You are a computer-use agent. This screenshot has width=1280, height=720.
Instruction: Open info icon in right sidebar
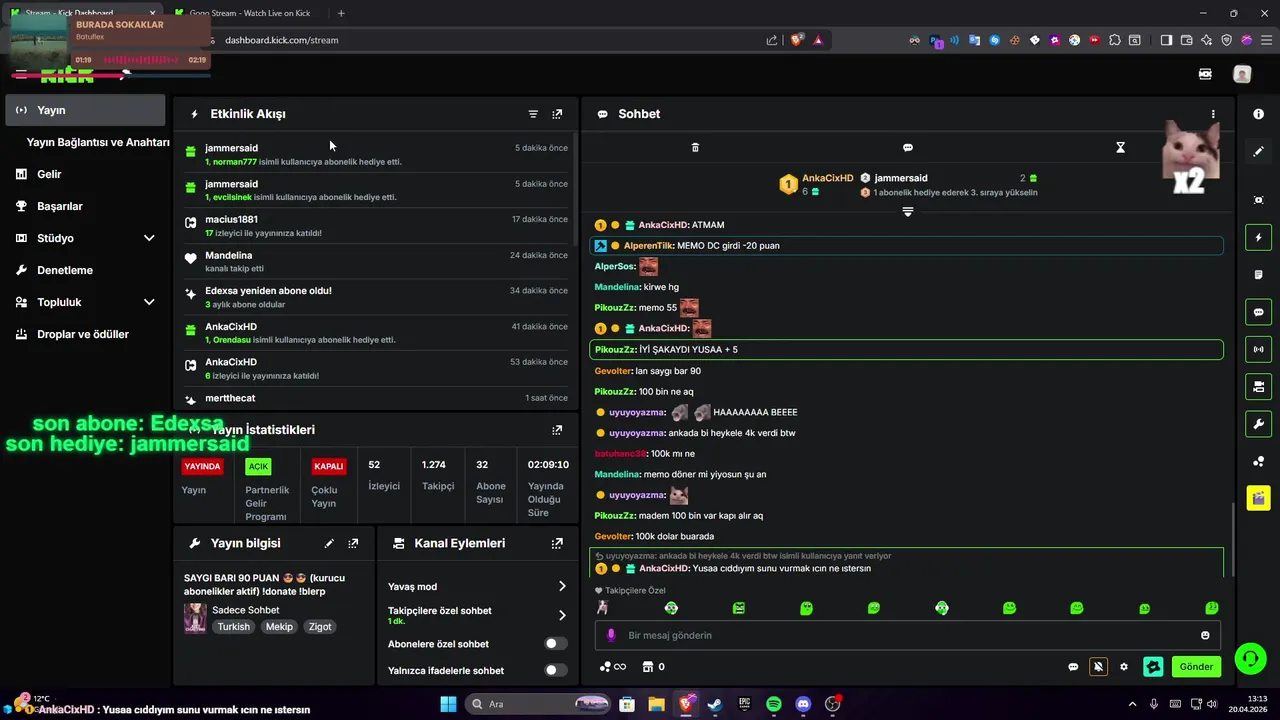point(1258,114)
